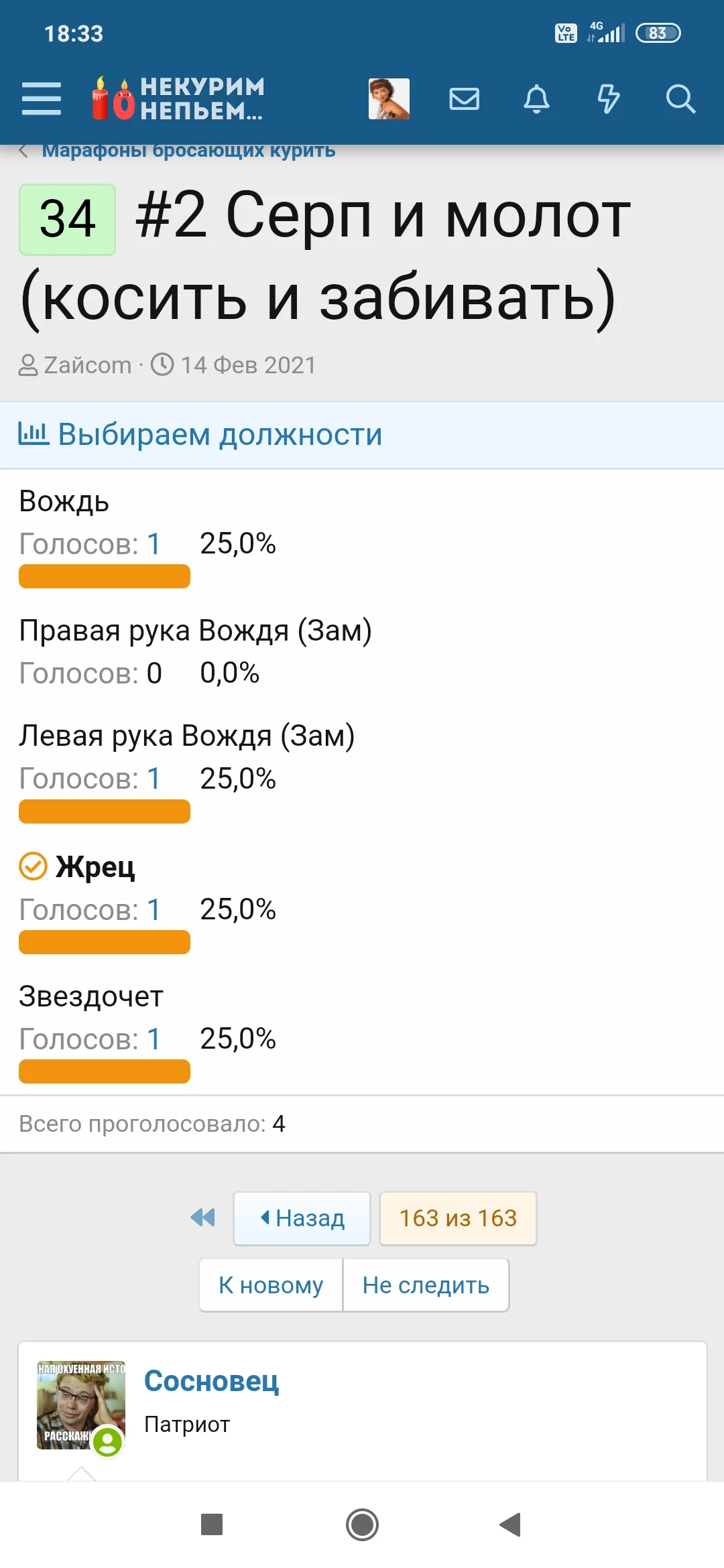Jump to first page double-arrow icon
724x1568 pixels.
pyautogui.click(x=202, y=1218)
